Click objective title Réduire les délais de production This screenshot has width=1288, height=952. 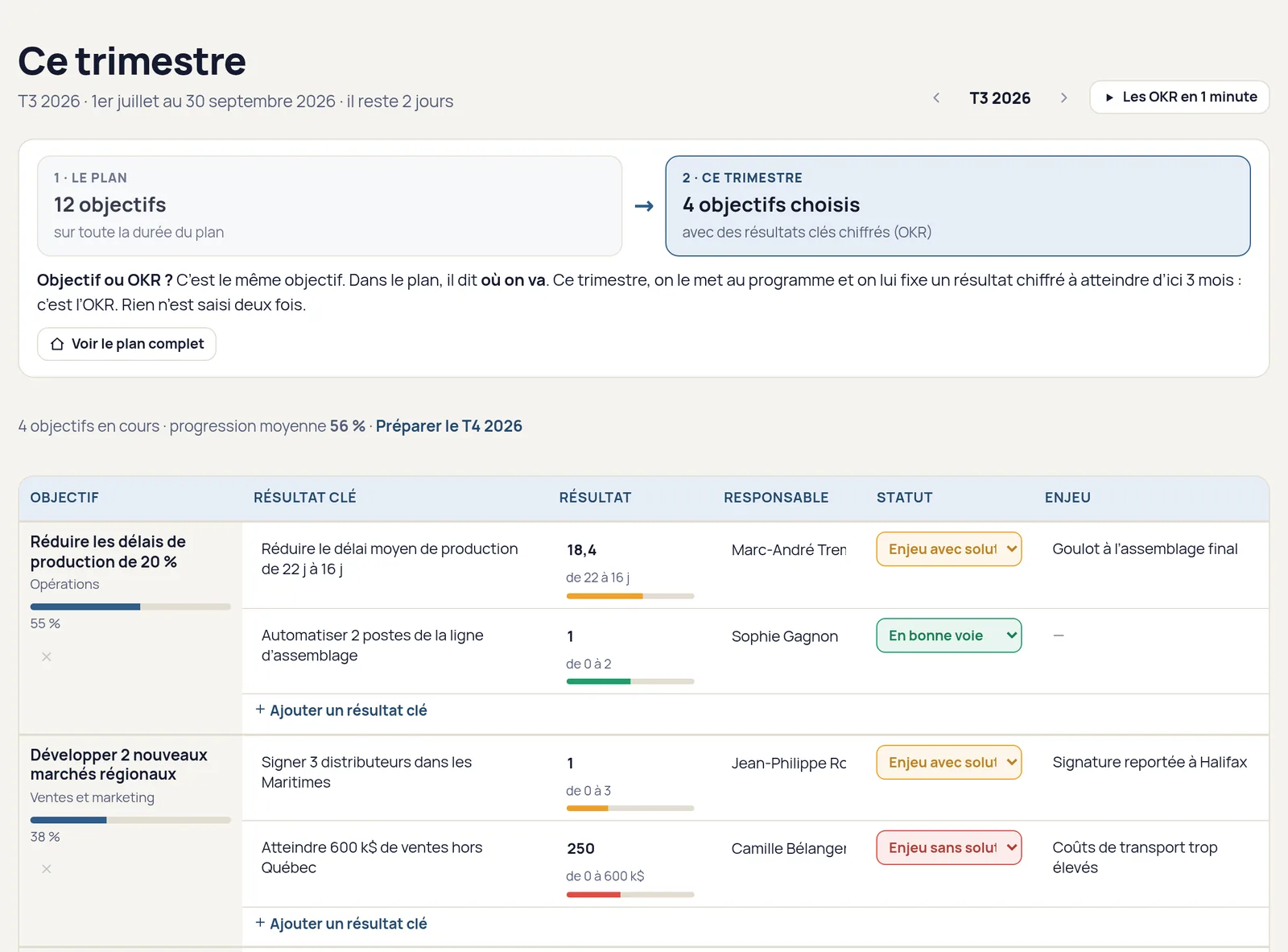pos(108,552)
